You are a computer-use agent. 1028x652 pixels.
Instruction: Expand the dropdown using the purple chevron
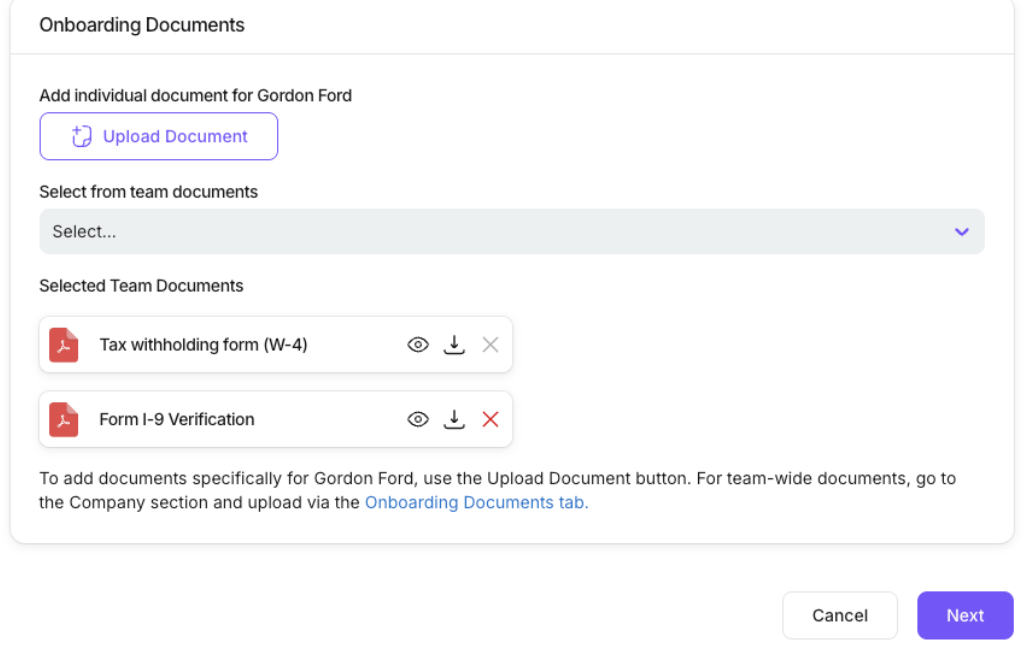point(961,232)
